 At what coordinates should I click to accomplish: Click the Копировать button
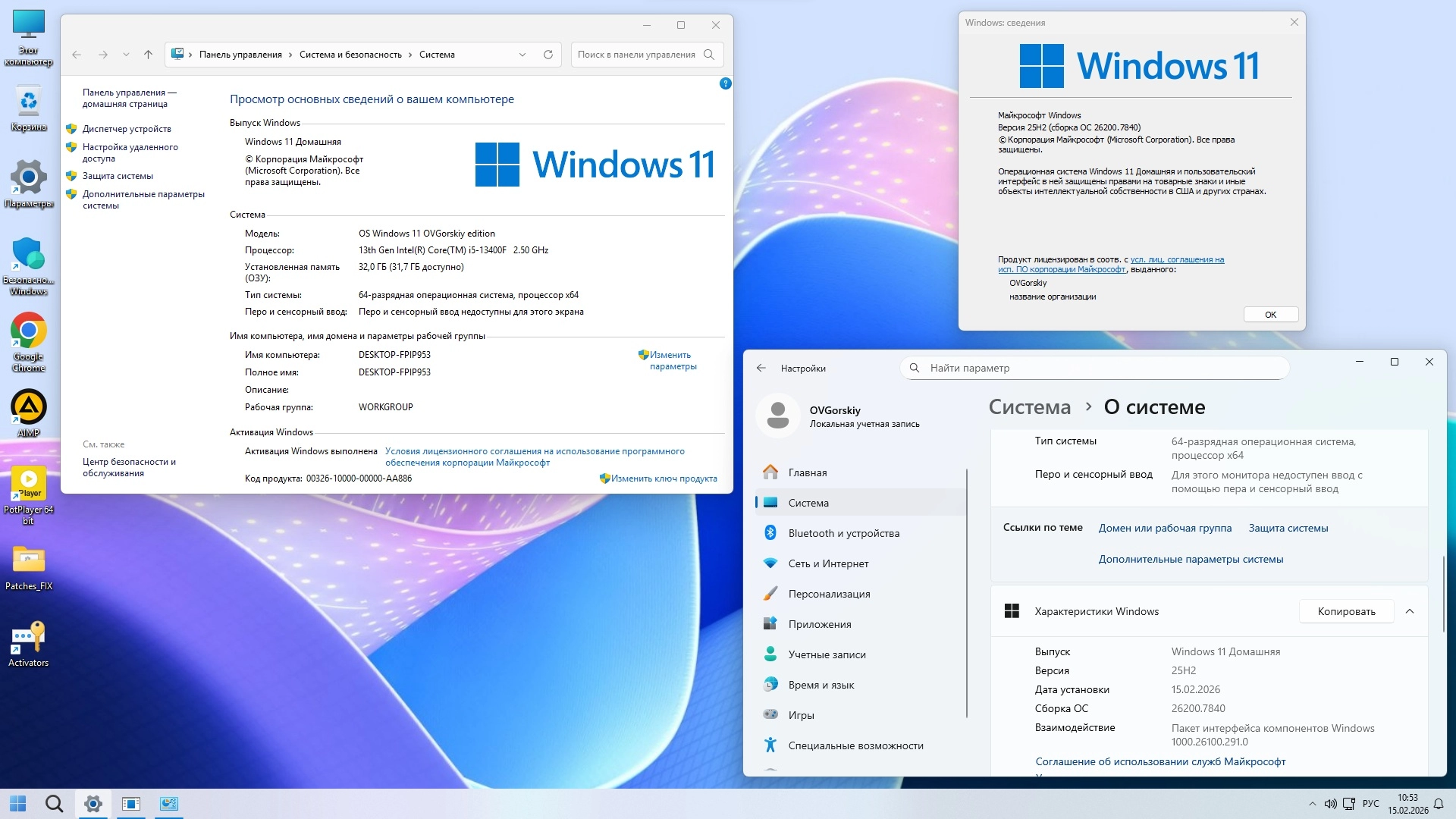click(1346, 611)
